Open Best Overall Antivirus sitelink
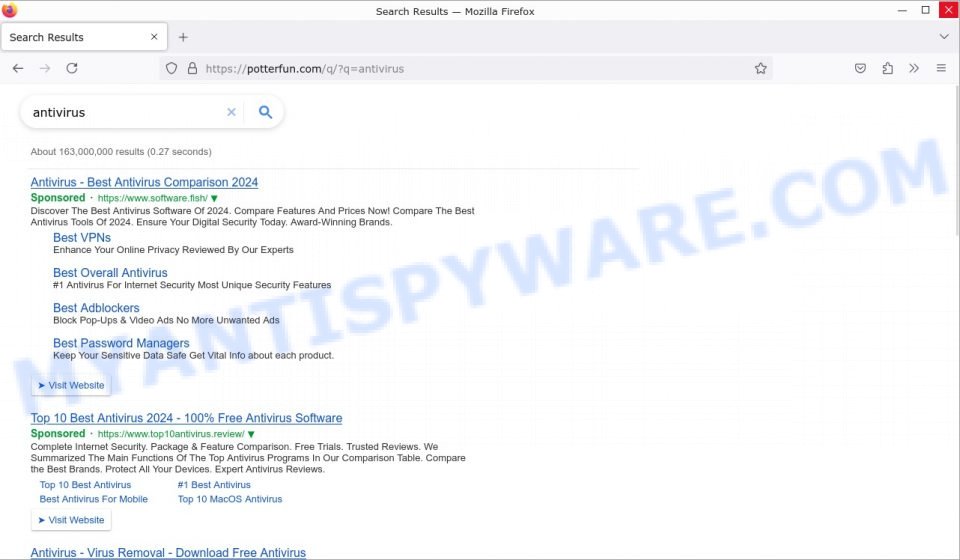 pos(110,273)
